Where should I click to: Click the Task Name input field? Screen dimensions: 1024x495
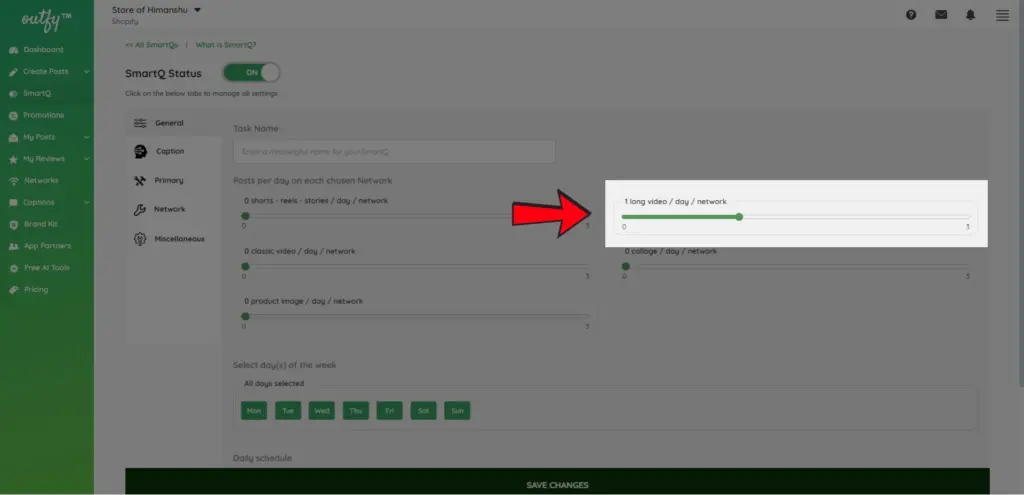pyautogui.click(x=394, y=152)
